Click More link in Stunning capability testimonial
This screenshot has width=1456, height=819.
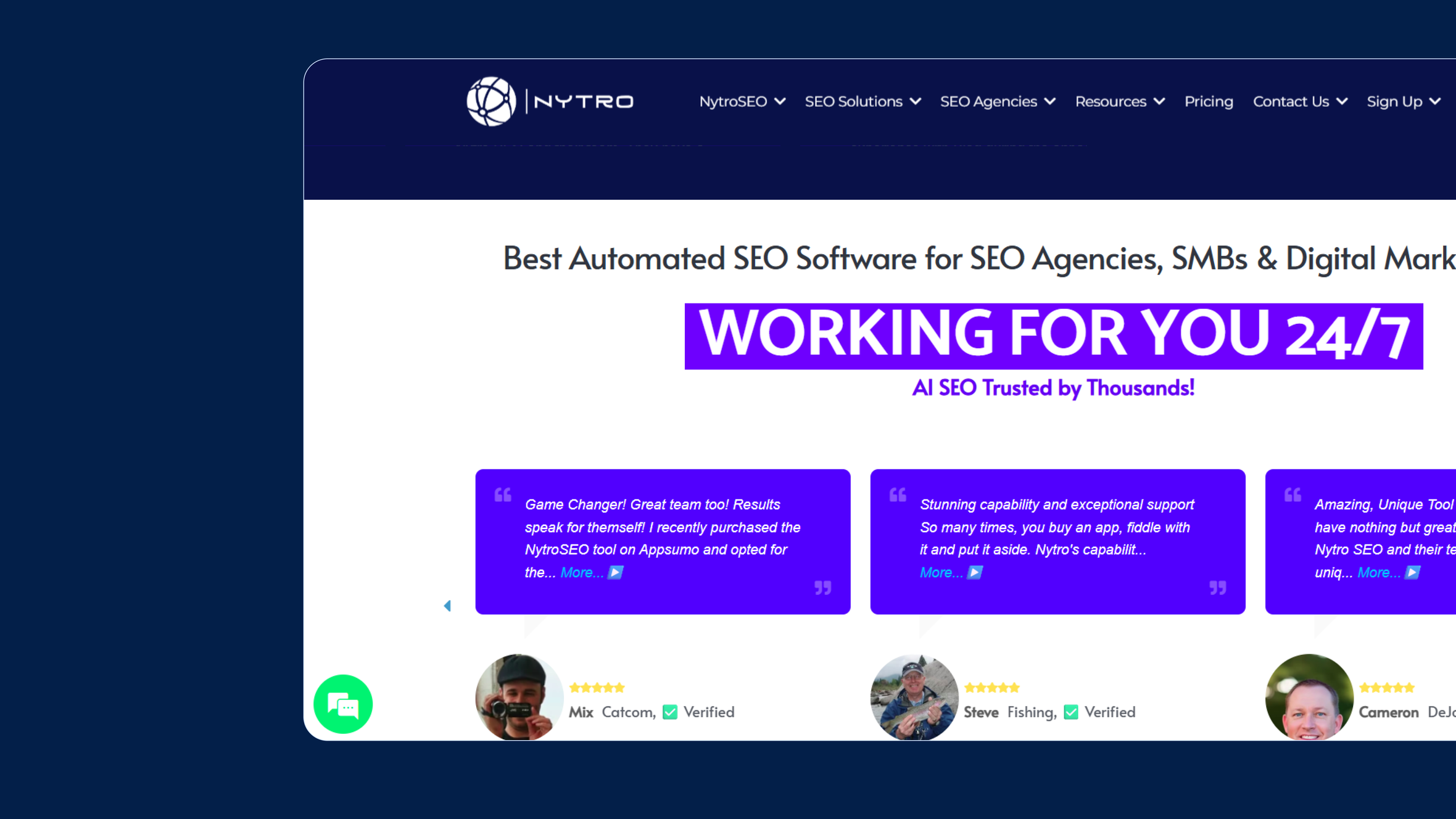coord(941,573)
